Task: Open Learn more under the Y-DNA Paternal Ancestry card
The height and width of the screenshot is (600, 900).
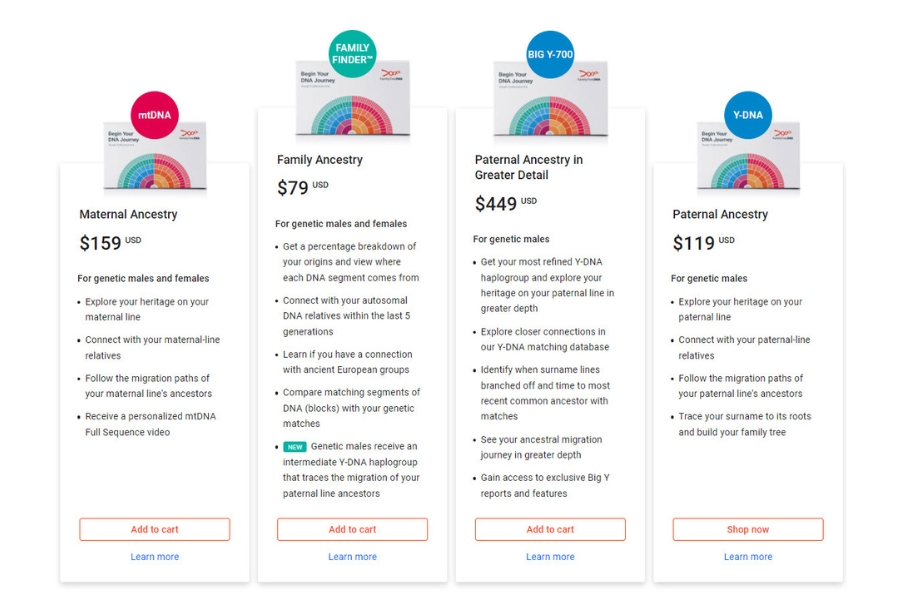Action: [x=748, y=557]
